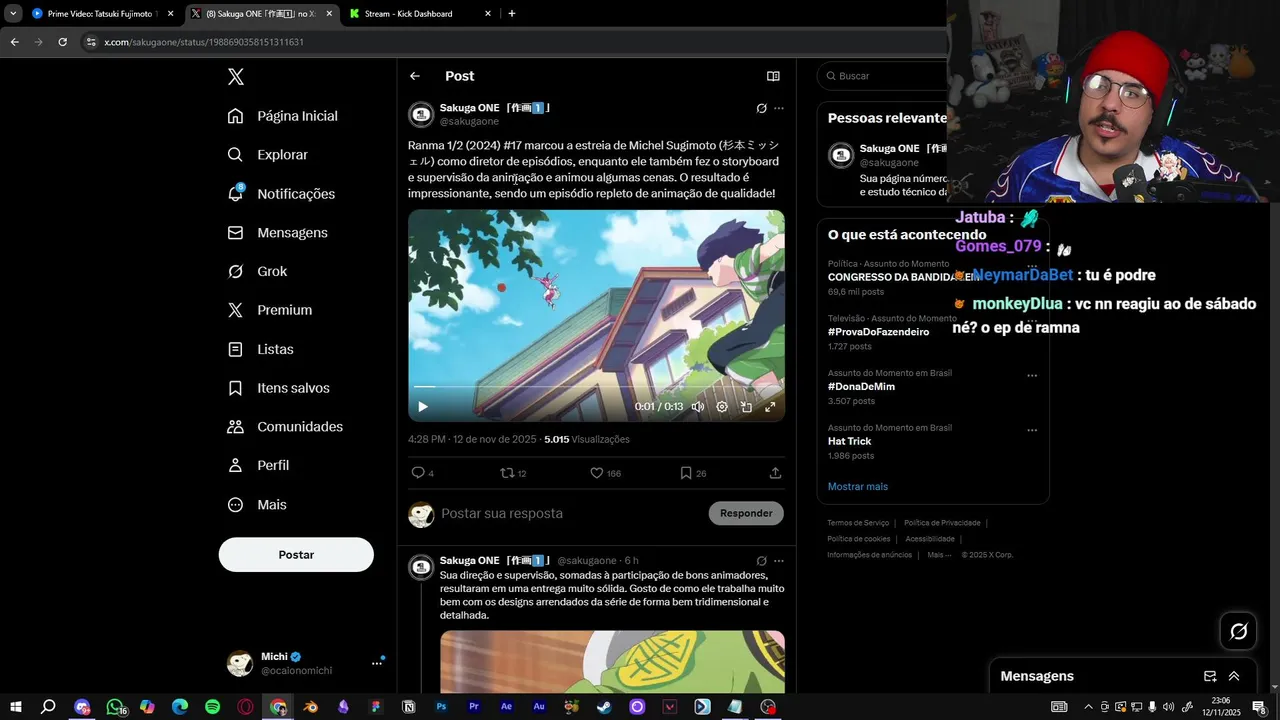Open Página Inicial in the sidebar
The width and height of the screenshot is (1280, 720).
(x=283, y=116)
